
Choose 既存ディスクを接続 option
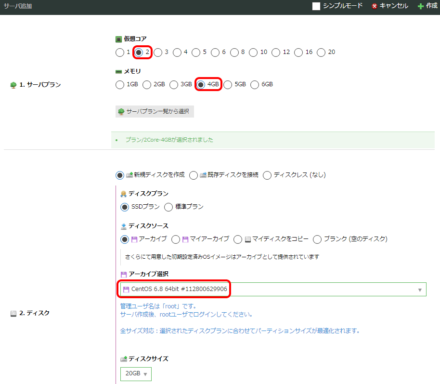(193, 175)
